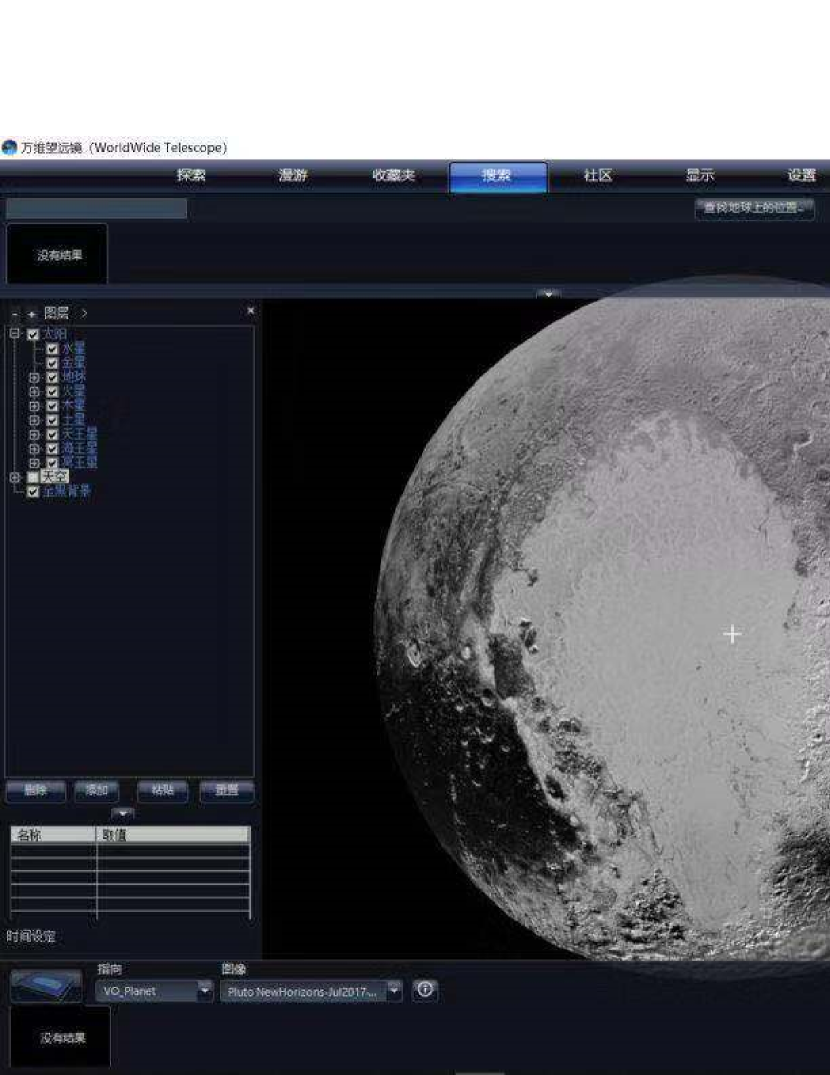
Task: Toggle the 冥王星 layer checkbox
Action: coord(52,463)
